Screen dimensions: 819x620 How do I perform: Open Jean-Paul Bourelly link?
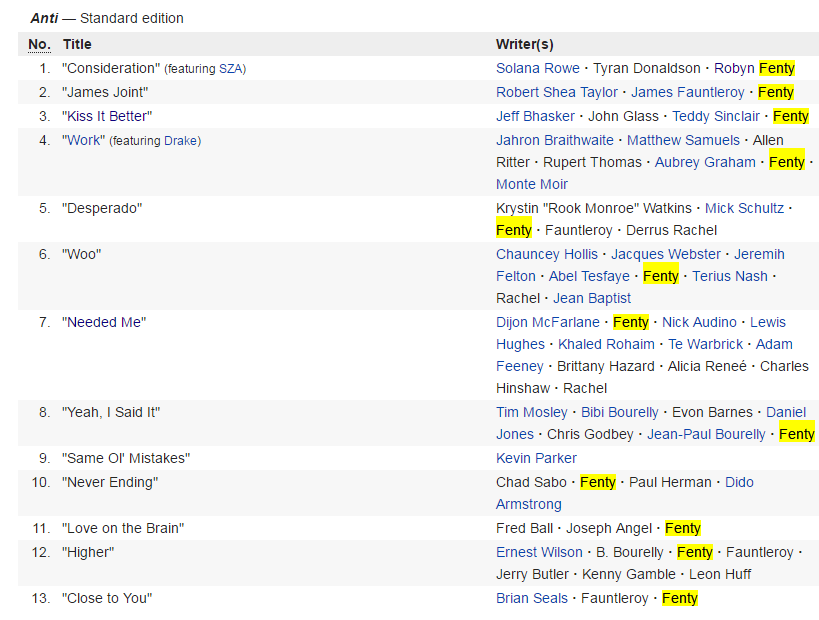[x=706, y=435]
